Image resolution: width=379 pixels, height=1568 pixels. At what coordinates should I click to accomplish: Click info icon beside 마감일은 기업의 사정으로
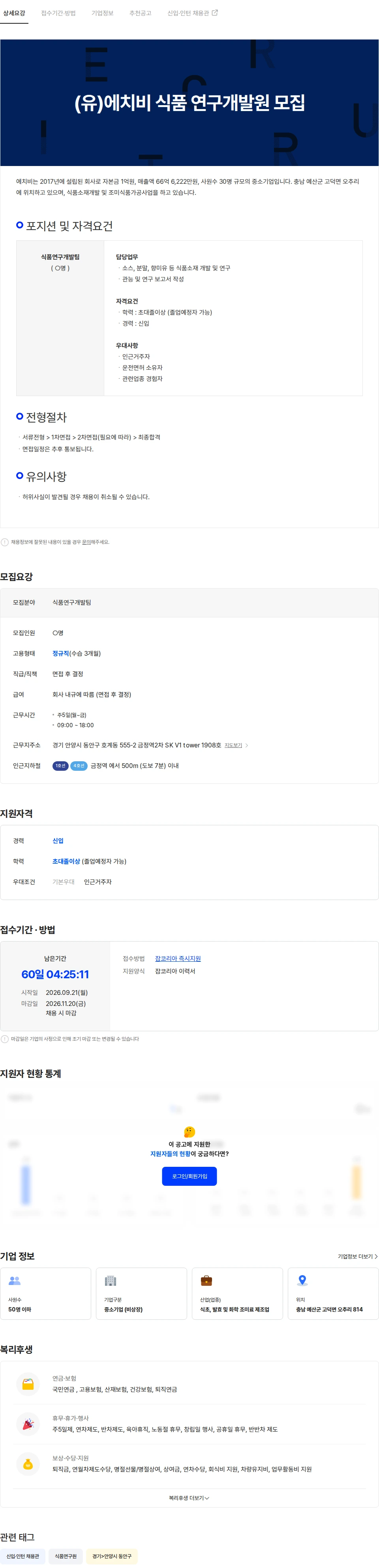click(5, 1039)
